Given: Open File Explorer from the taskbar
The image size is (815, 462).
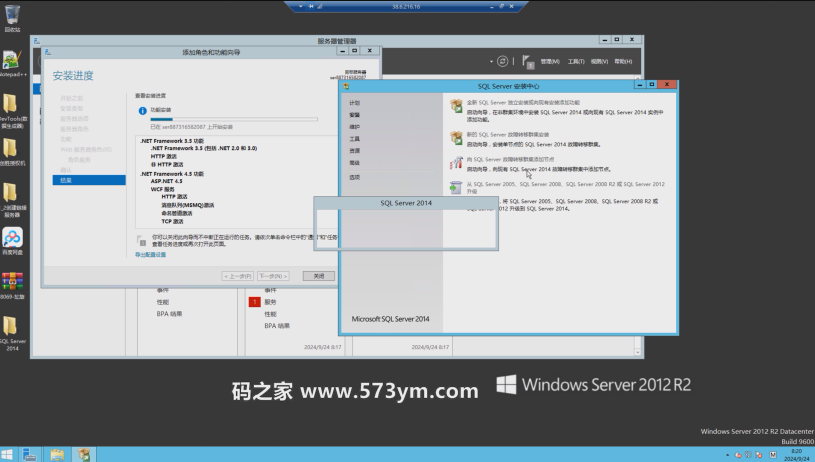Looking at the screenshot, I should pyautogui.click(x=57, y=455).
